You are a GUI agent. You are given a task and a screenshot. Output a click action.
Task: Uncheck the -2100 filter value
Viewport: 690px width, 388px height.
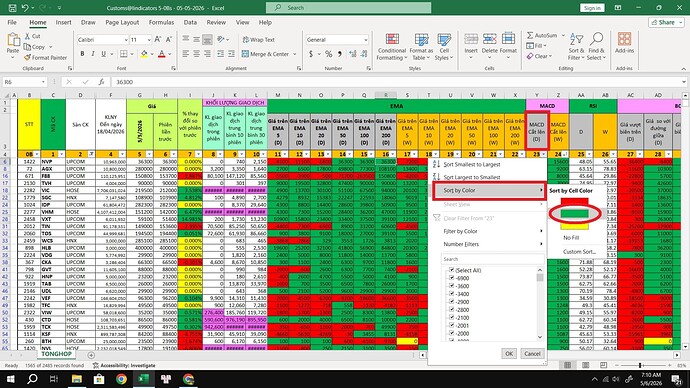point(451,318)
